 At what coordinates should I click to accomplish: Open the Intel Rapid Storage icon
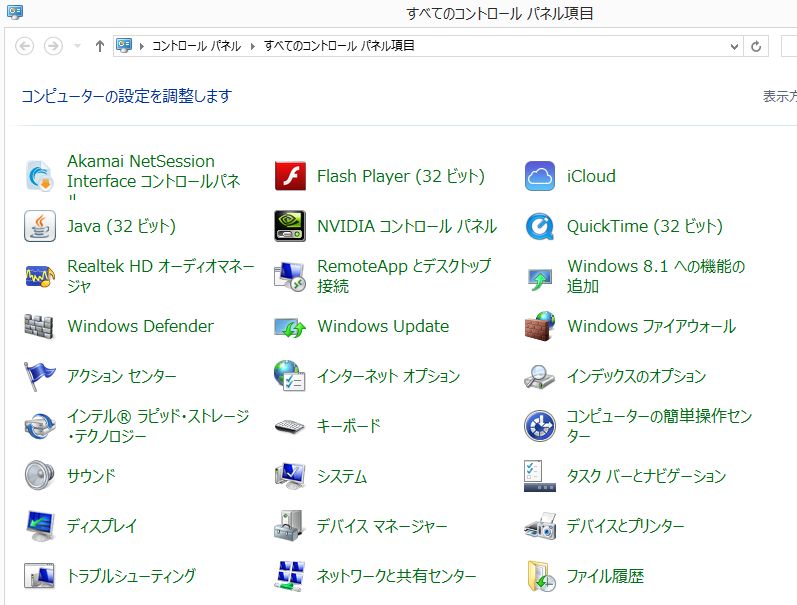pyautogui.click(x=40, y=426)
